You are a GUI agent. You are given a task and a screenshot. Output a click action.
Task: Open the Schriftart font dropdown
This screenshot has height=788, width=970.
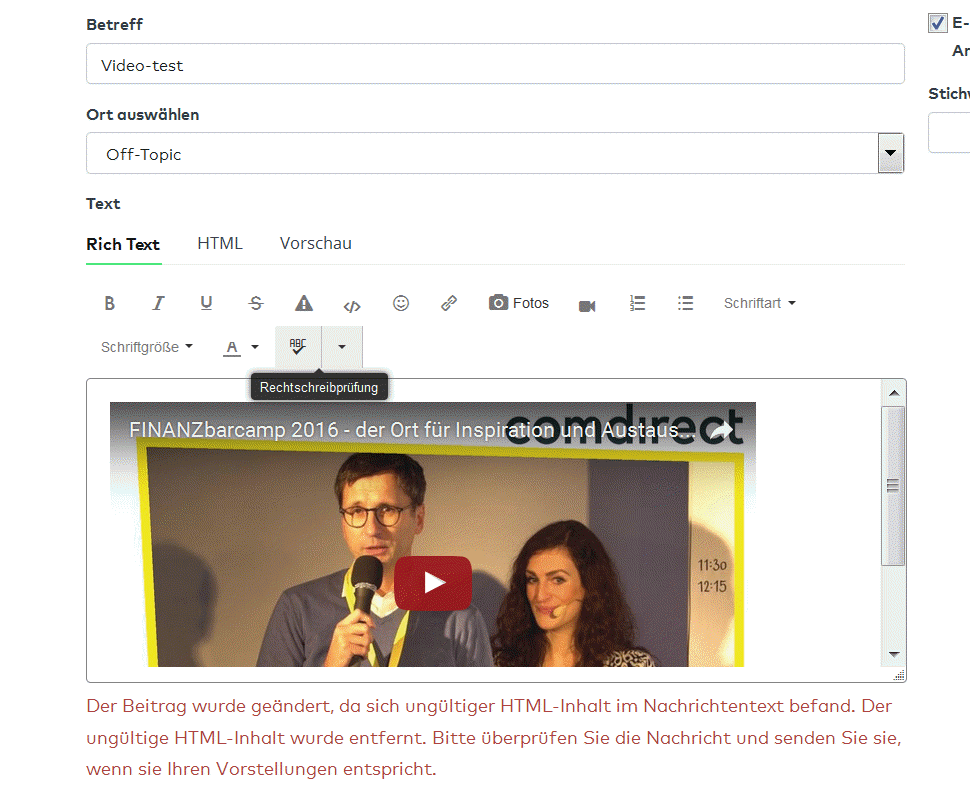(760, 303)
